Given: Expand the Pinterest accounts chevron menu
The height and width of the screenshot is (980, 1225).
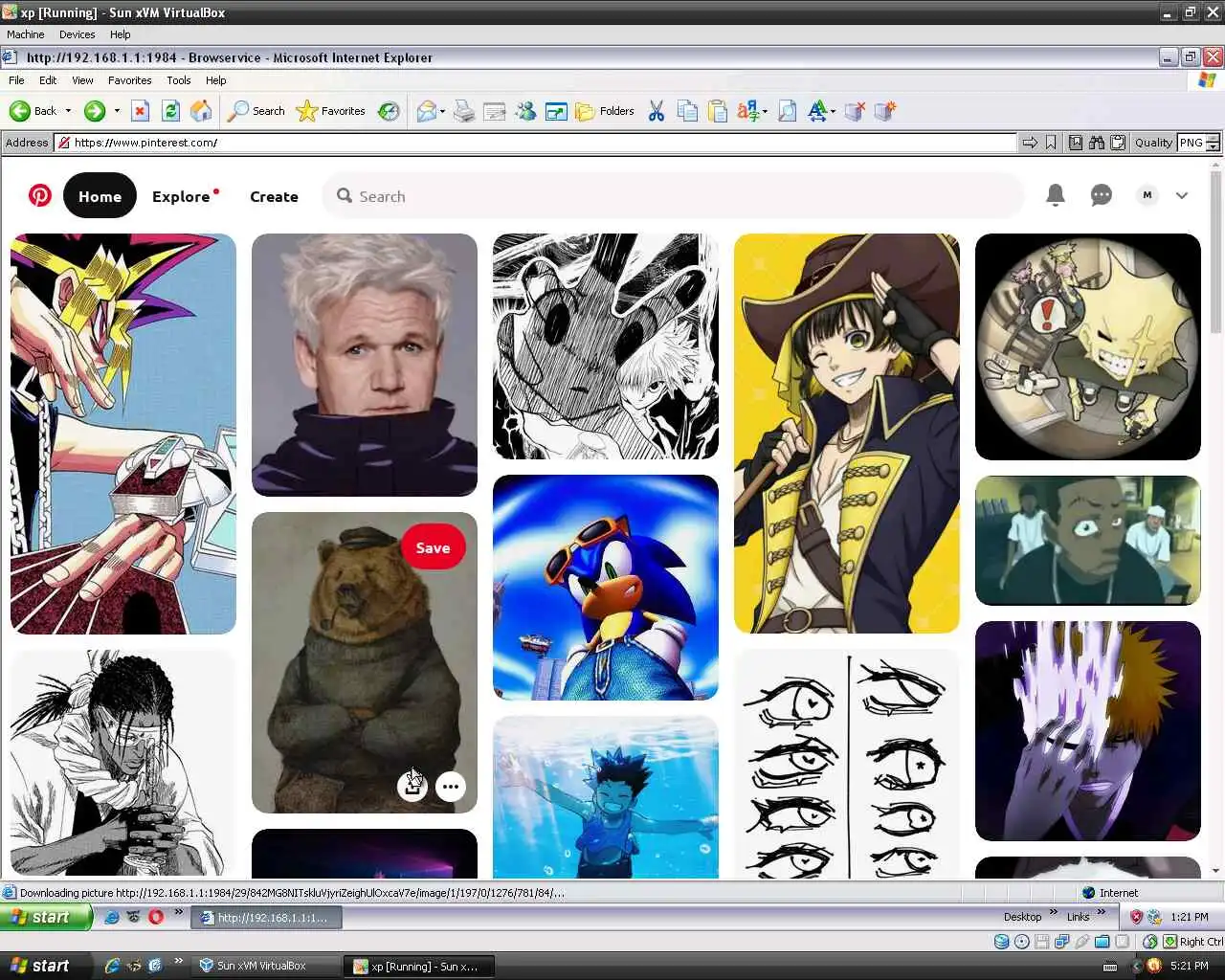Looking at the screenshot, I should 1182,195.
